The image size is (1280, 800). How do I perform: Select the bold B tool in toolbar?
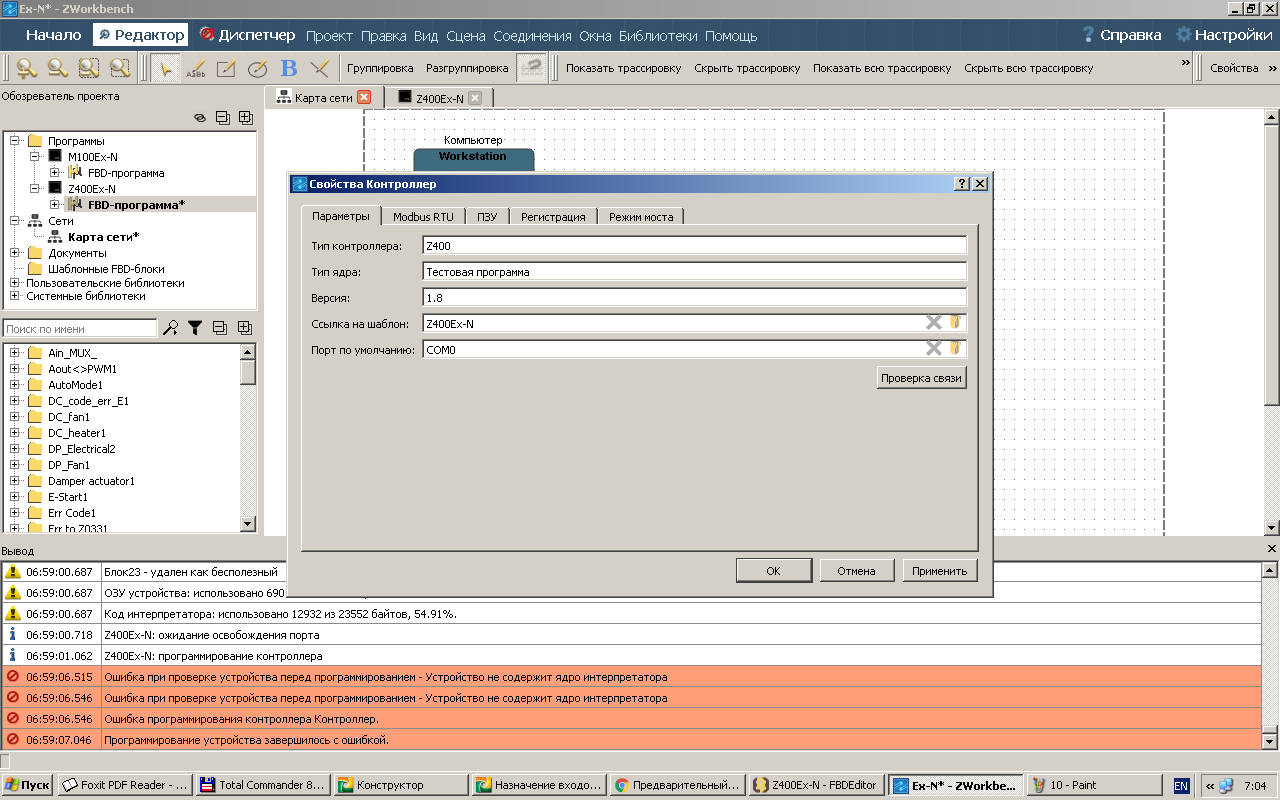[x=289, y=68]
